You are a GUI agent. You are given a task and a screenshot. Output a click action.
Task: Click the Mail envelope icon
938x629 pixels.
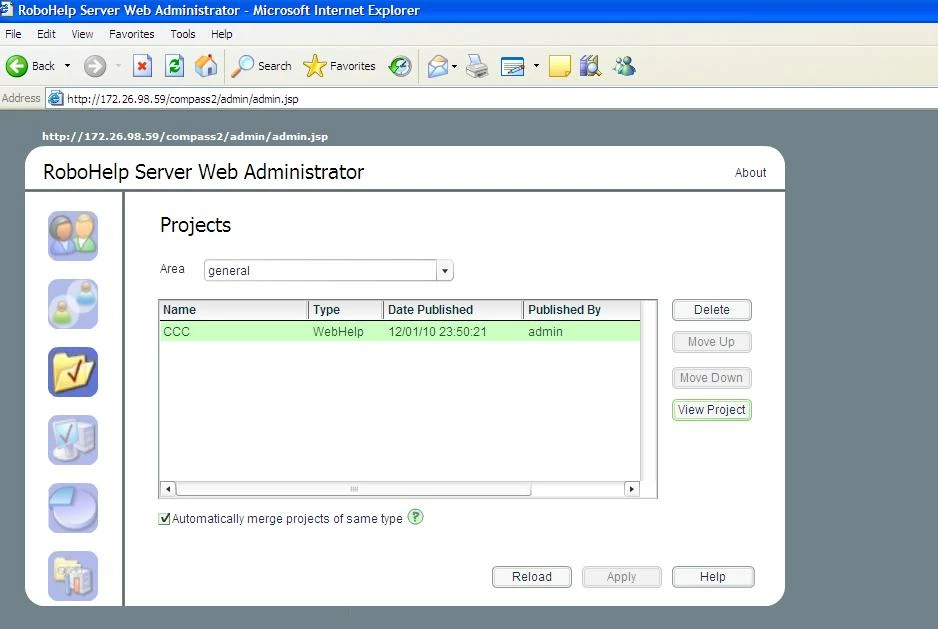tap(437, 66)
